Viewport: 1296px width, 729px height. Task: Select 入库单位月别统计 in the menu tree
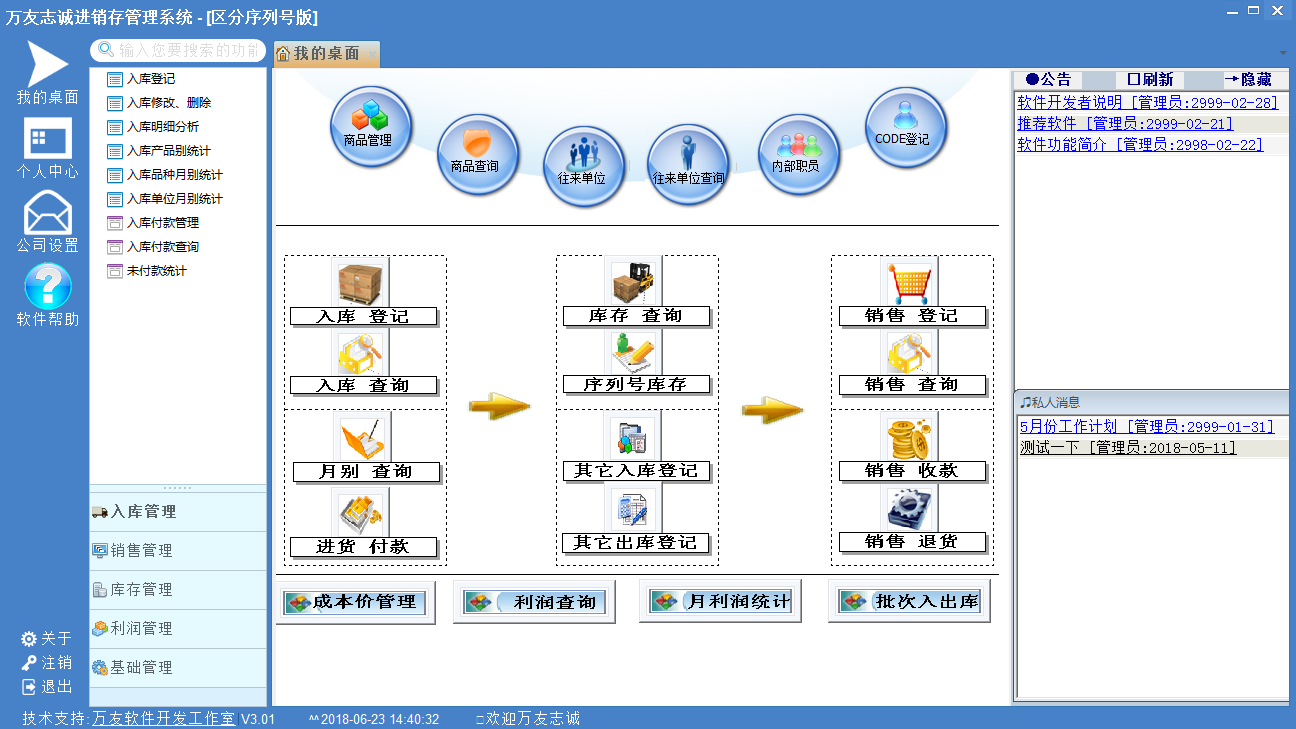165,199
